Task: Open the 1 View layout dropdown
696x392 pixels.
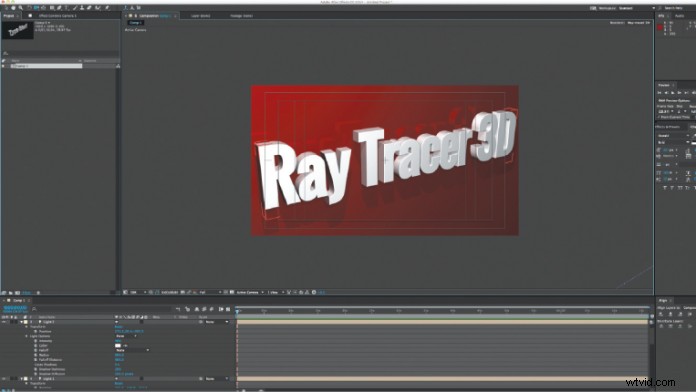Action: [x=275, y=292]
